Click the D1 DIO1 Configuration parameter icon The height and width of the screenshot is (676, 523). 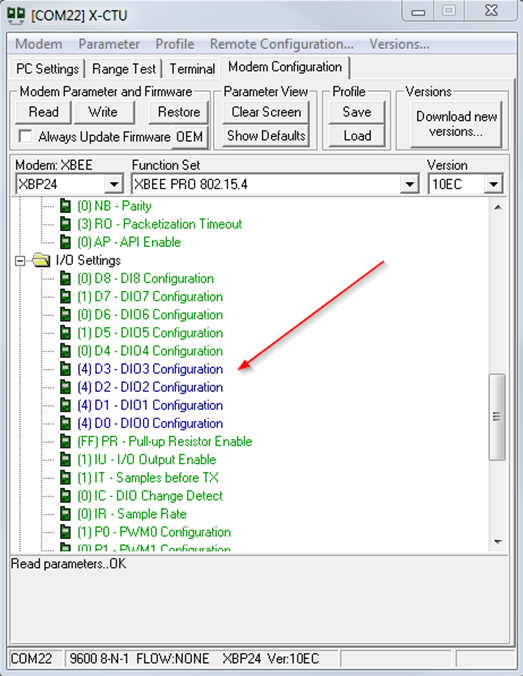point(65,405)
